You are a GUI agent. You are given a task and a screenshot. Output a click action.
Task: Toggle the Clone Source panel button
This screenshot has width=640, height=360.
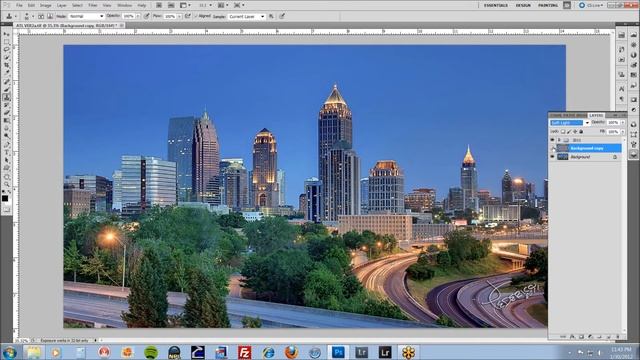(x=50, y=16)
